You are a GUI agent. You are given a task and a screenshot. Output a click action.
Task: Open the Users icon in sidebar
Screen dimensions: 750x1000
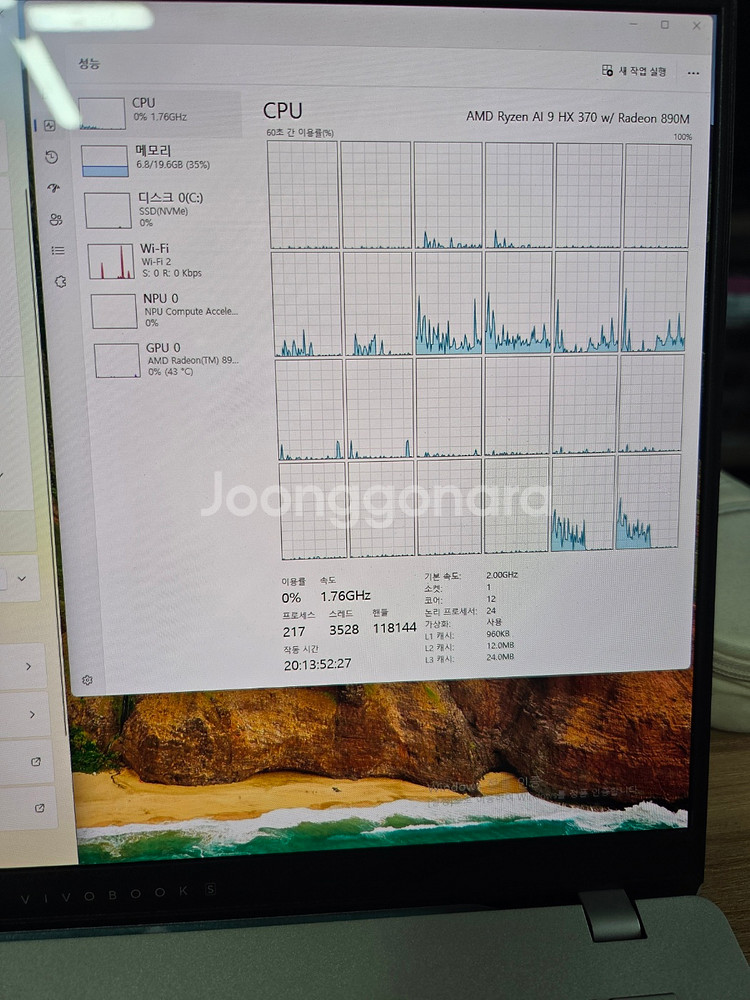pos(56,219)
